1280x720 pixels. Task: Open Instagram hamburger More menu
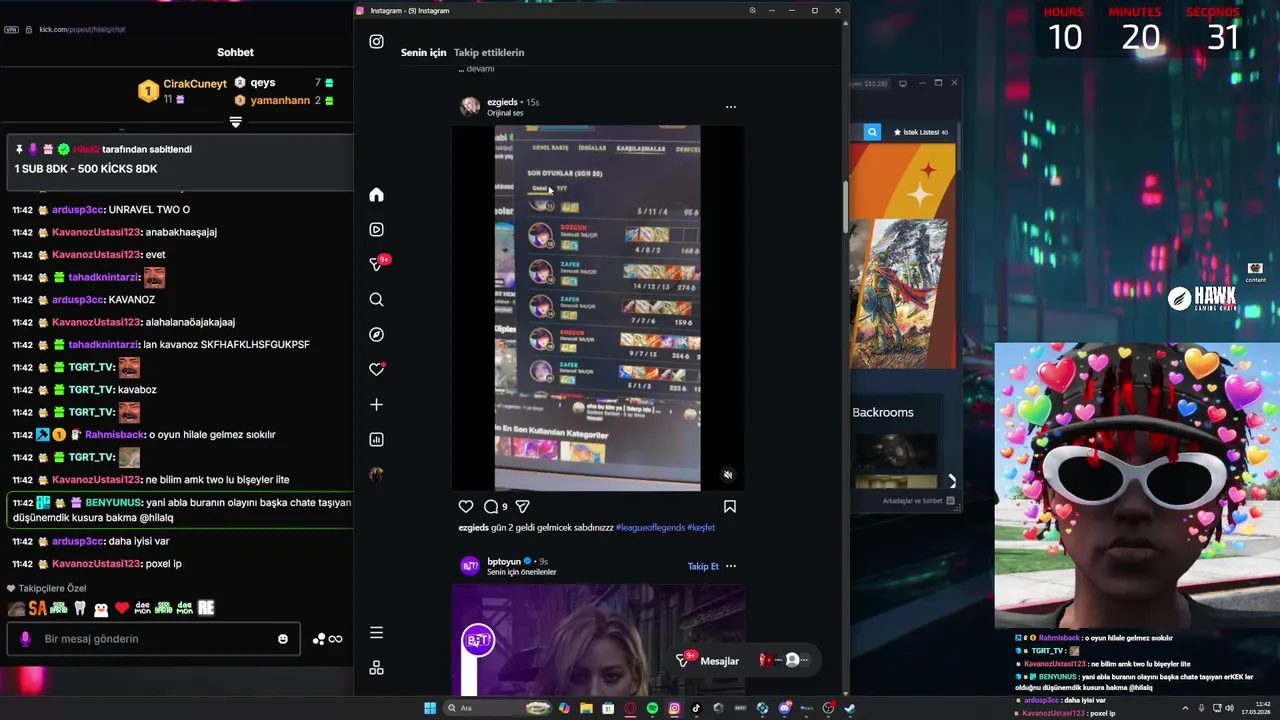point(376,632)
